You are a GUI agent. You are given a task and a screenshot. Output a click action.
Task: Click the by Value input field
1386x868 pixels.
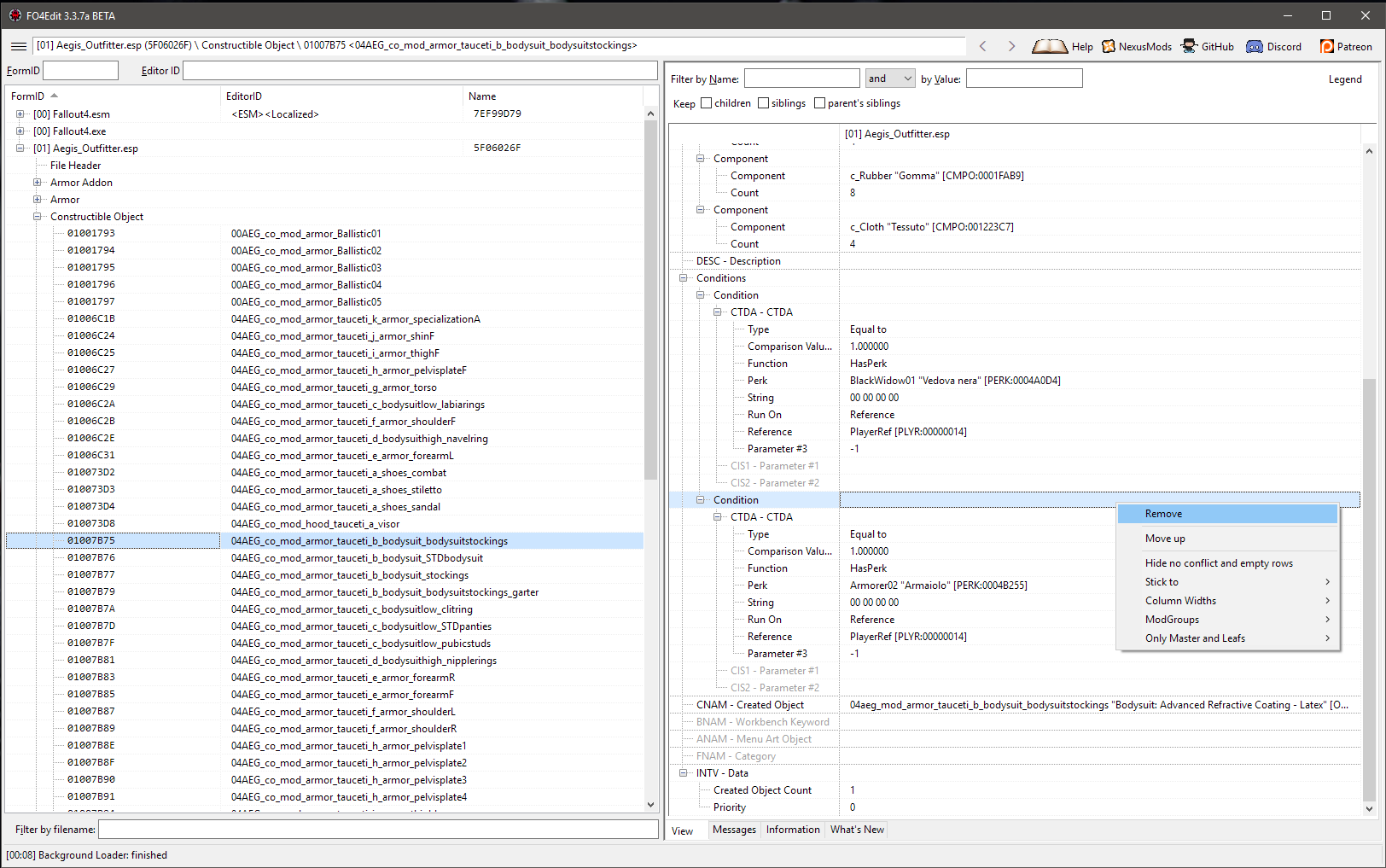[x=1024, y=79]
